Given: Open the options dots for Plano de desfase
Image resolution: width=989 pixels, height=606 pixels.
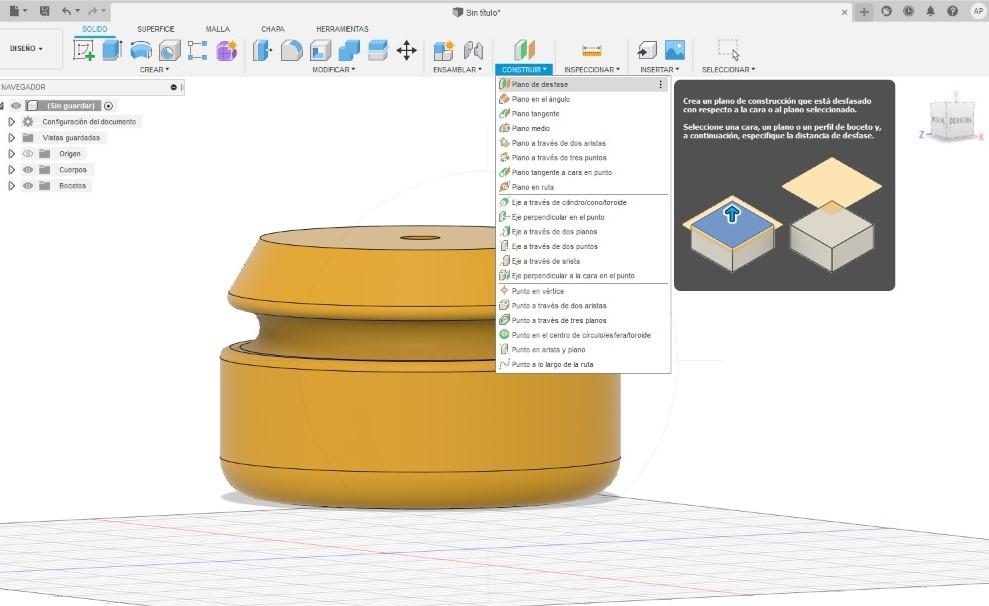Looking at the screenshot, I should tap(660, 84).
